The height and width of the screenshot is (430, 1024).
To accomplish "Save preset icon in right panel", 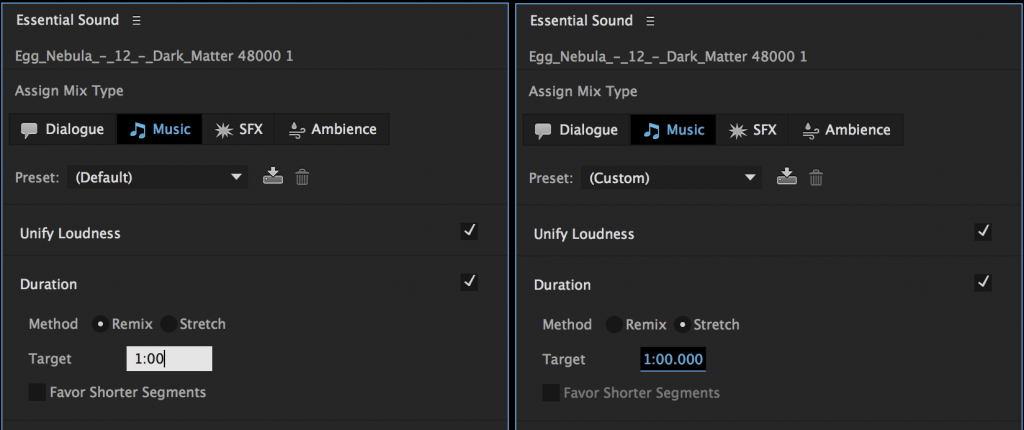I will coord(787,178).
